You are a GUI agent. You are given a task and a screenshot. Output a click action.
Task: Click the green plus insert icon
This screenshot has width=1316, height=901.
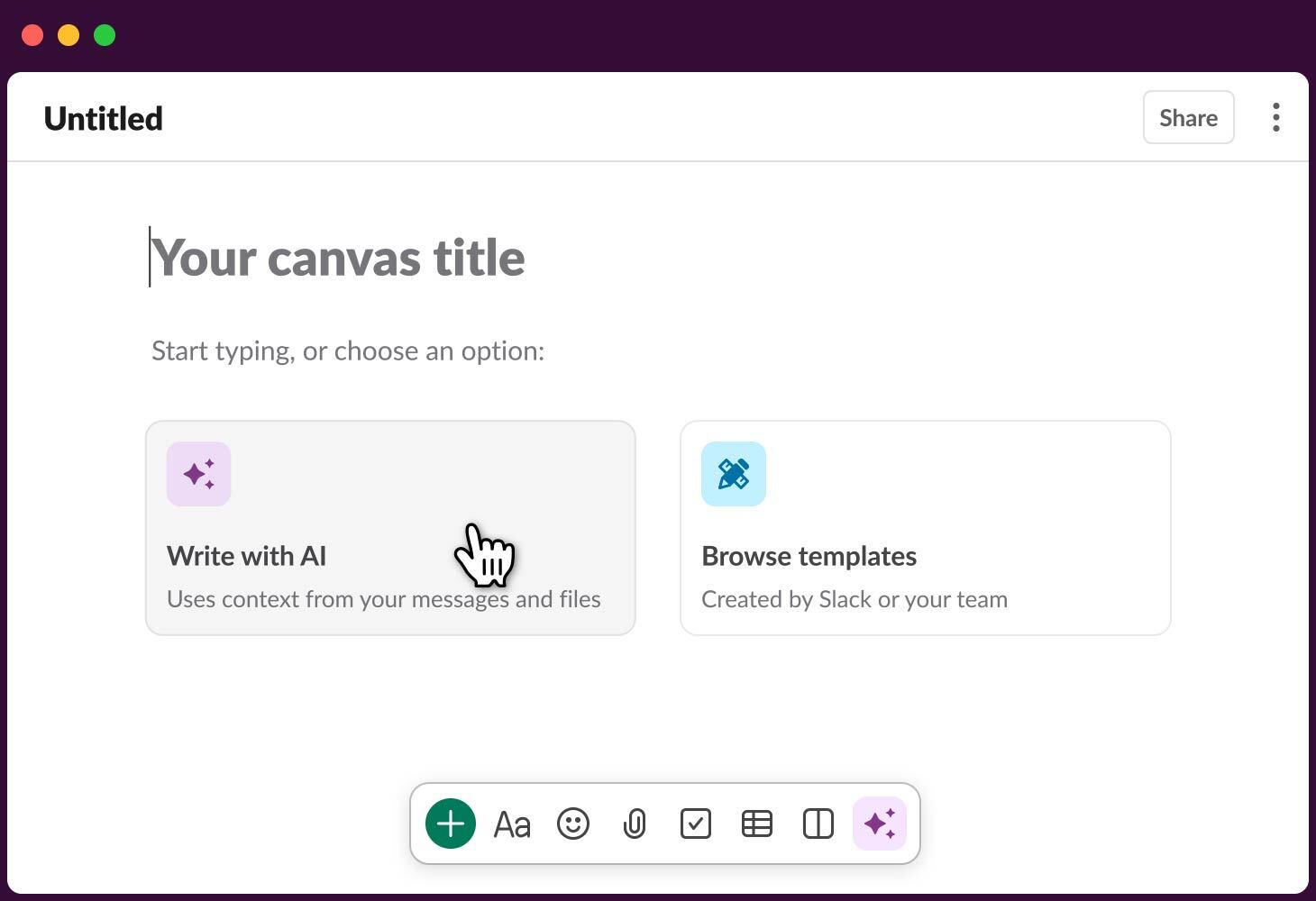click(450, 823)
